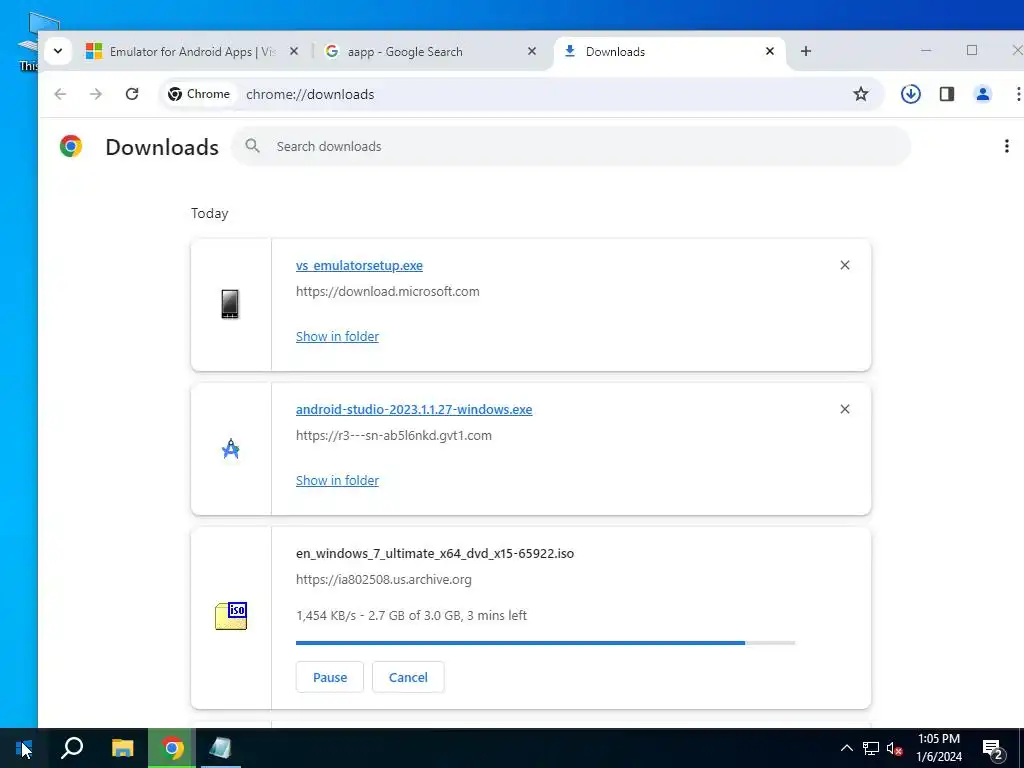Show android-studio installer in folder

click(337, 481)
